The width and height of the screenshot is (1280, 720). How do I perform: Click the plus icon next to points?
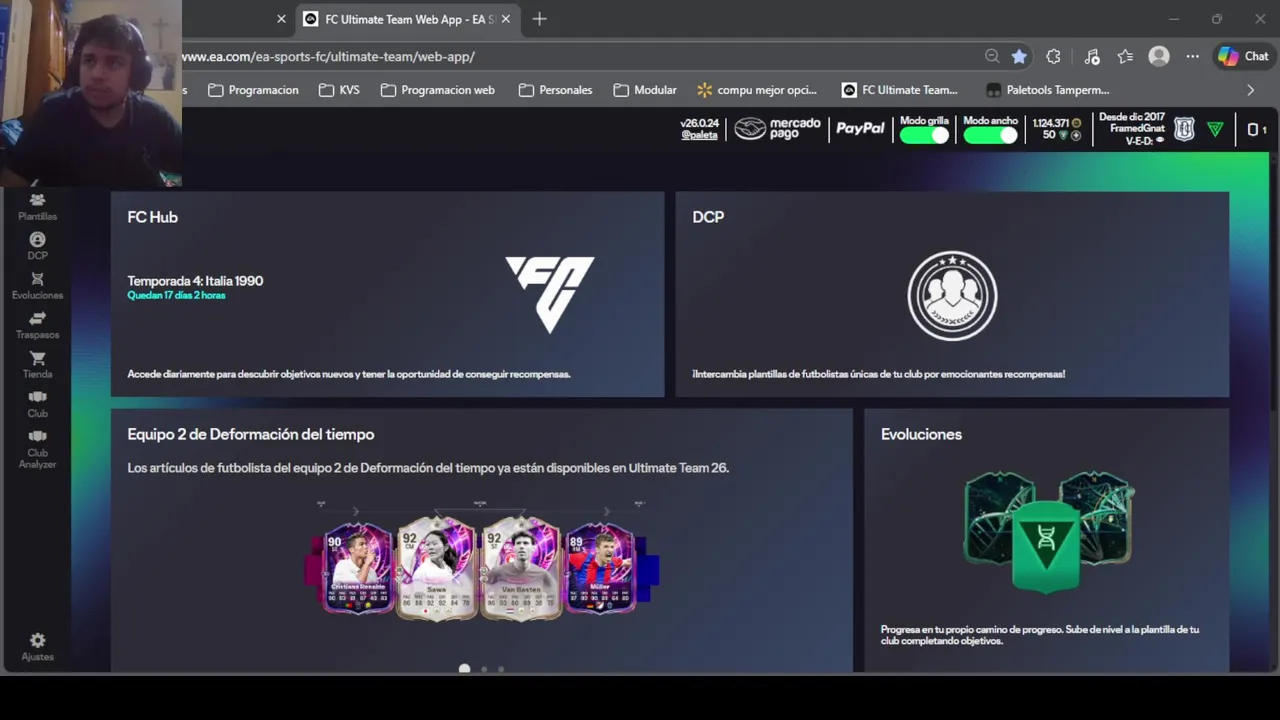1076,135
